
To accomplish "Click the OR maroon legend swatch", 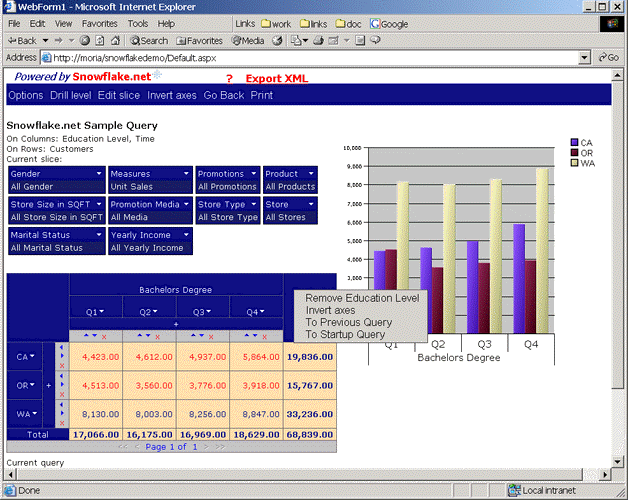I will tap(574, 153).
